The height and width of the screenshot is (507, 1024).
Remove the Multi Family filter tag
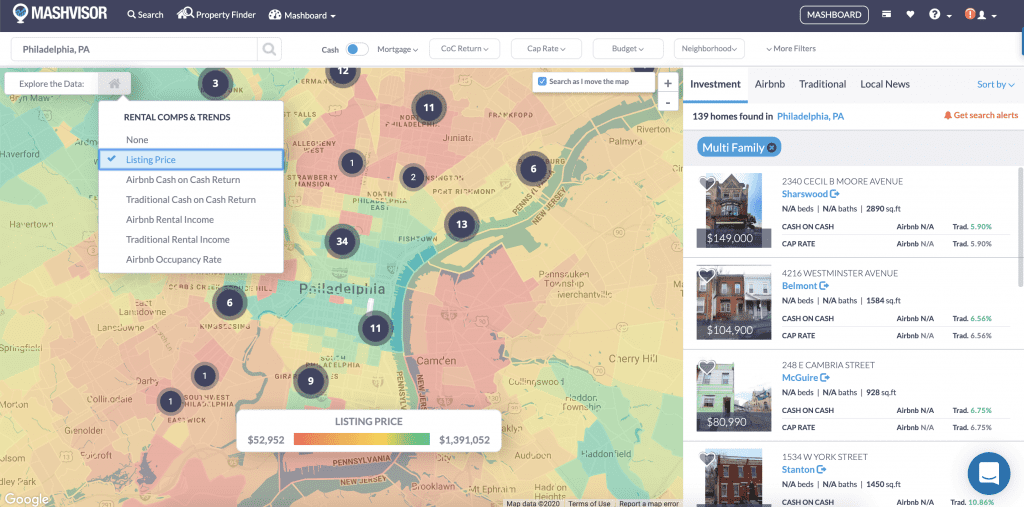click(x=771, y=148)
